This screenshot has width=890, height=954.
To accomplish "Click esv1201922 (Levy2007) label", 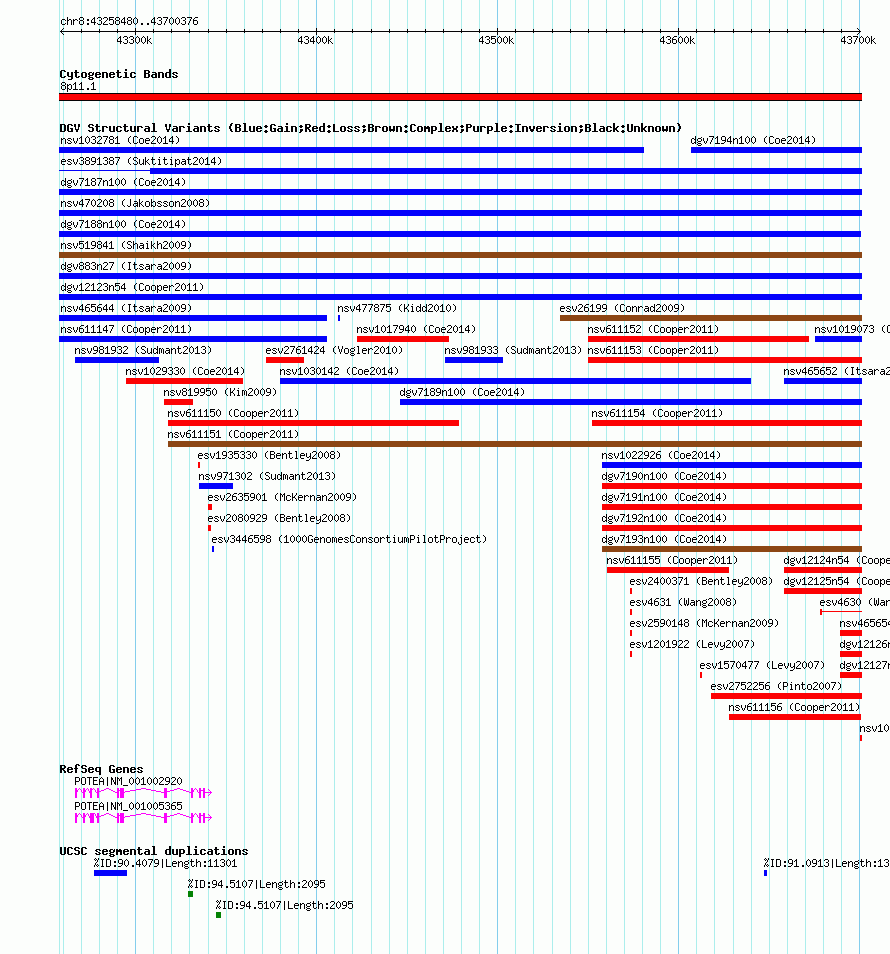I will click(x=692, y=644).
